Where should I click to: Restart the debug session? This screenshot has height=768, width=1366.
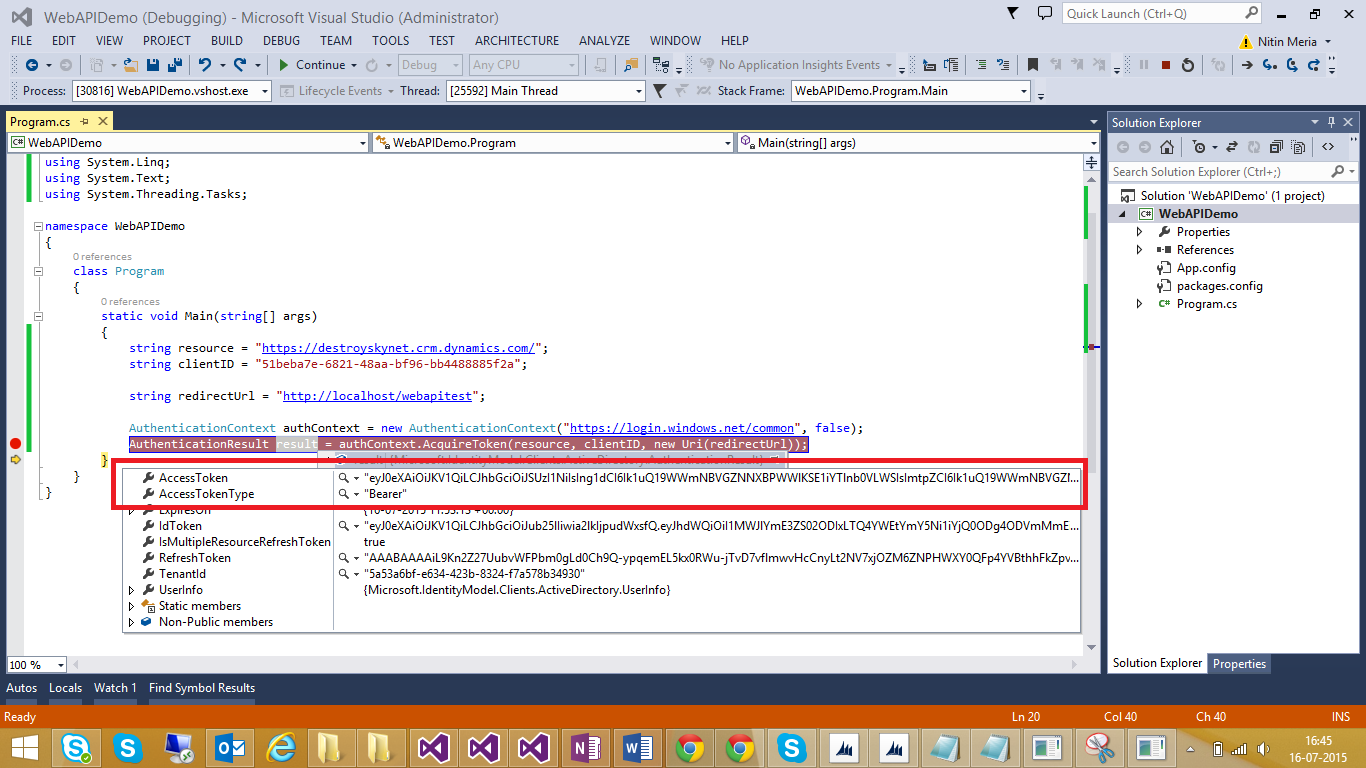point(1188,65)
